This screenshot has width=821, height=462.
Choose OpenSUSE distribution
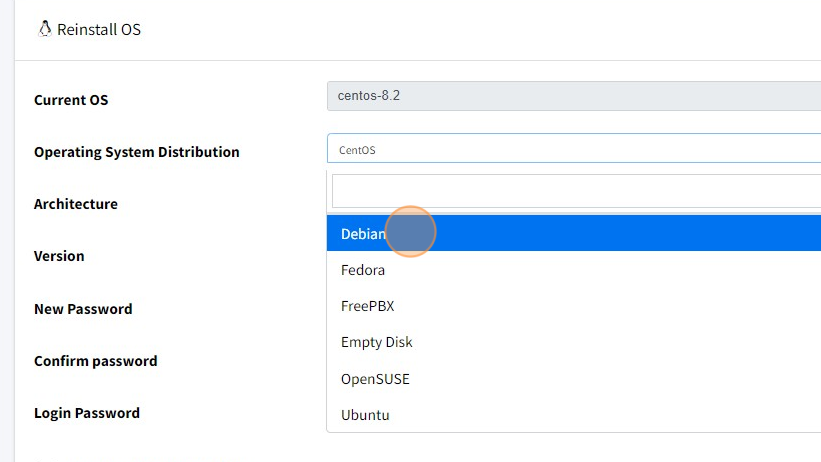tap(574, 379)
